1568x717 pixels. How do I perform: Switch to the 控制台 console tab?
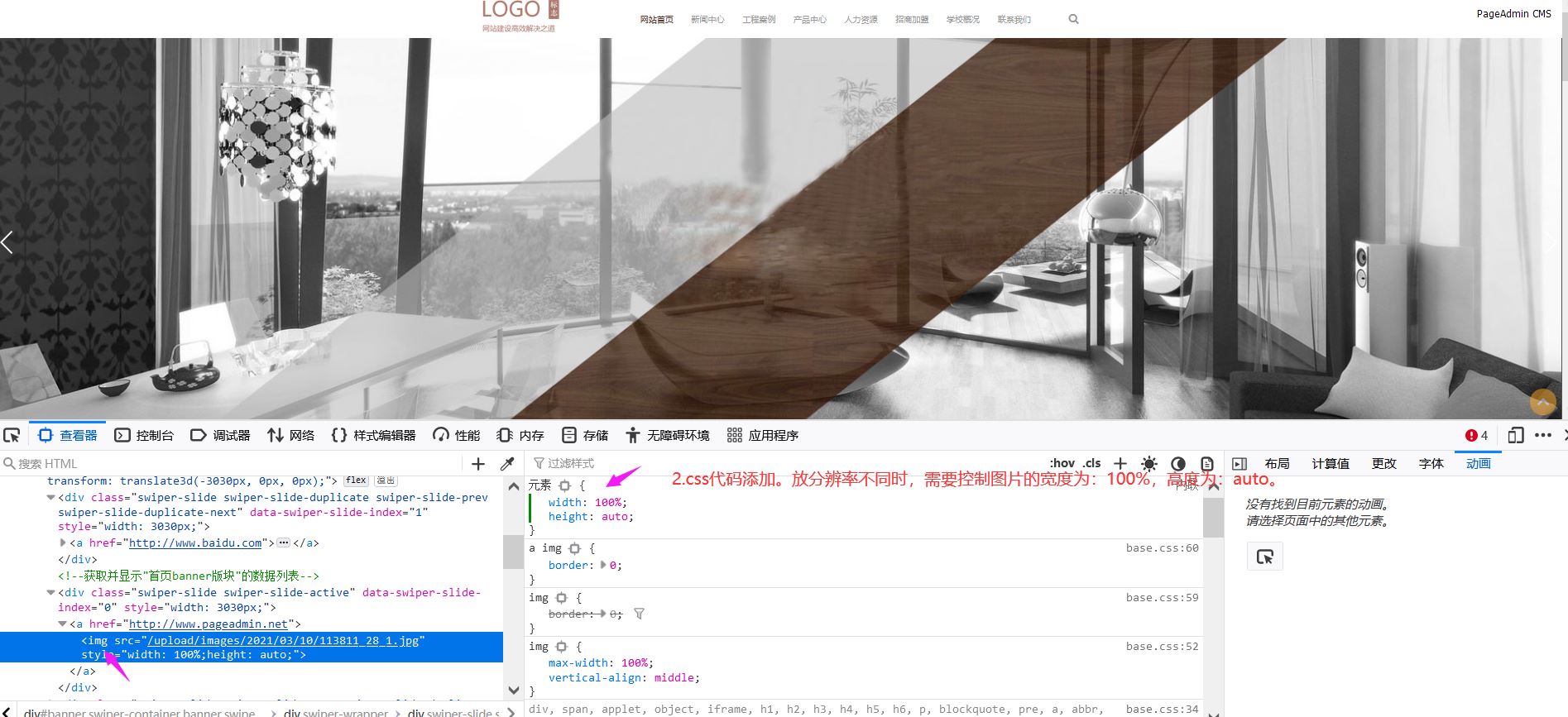click(144, 435)
